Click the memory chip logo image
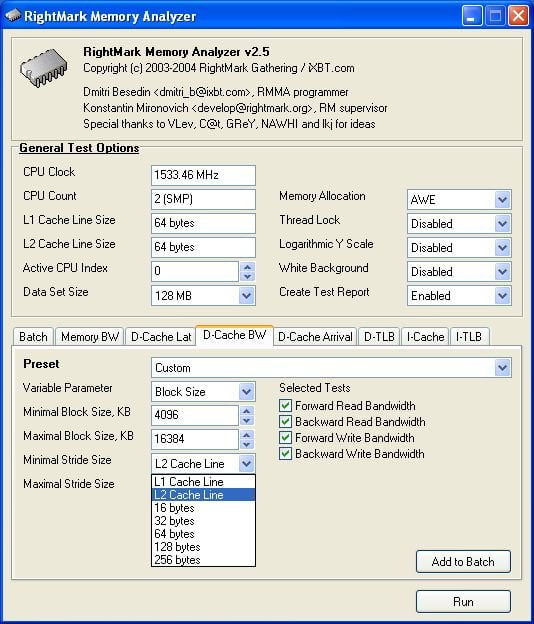Image resolution: width=534 pixels, height=624 pixels. (44, 68)
